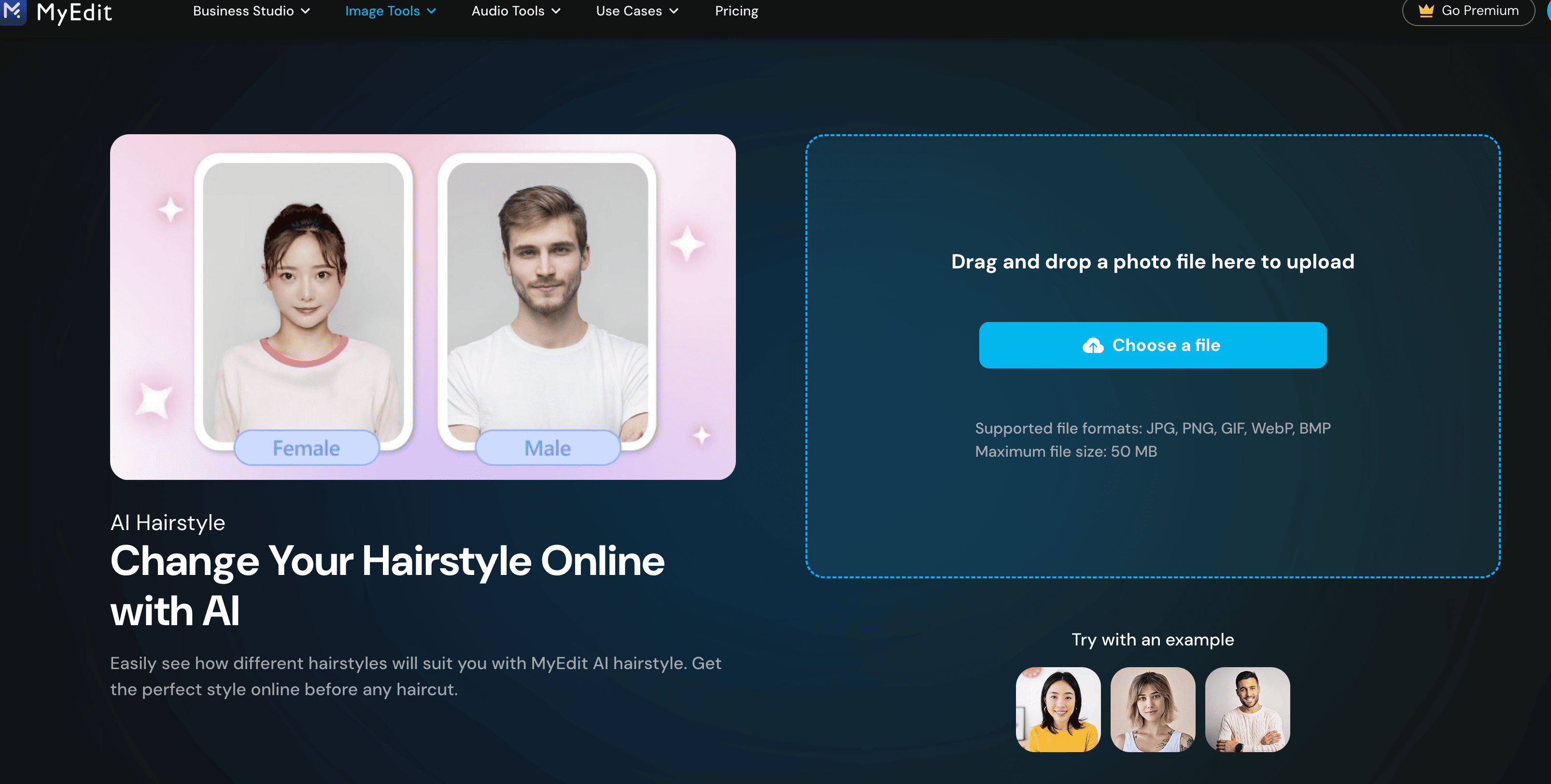Try example photo of woman in yellow
This screenshot has height=784, width=1551.
coord(1058,709)
